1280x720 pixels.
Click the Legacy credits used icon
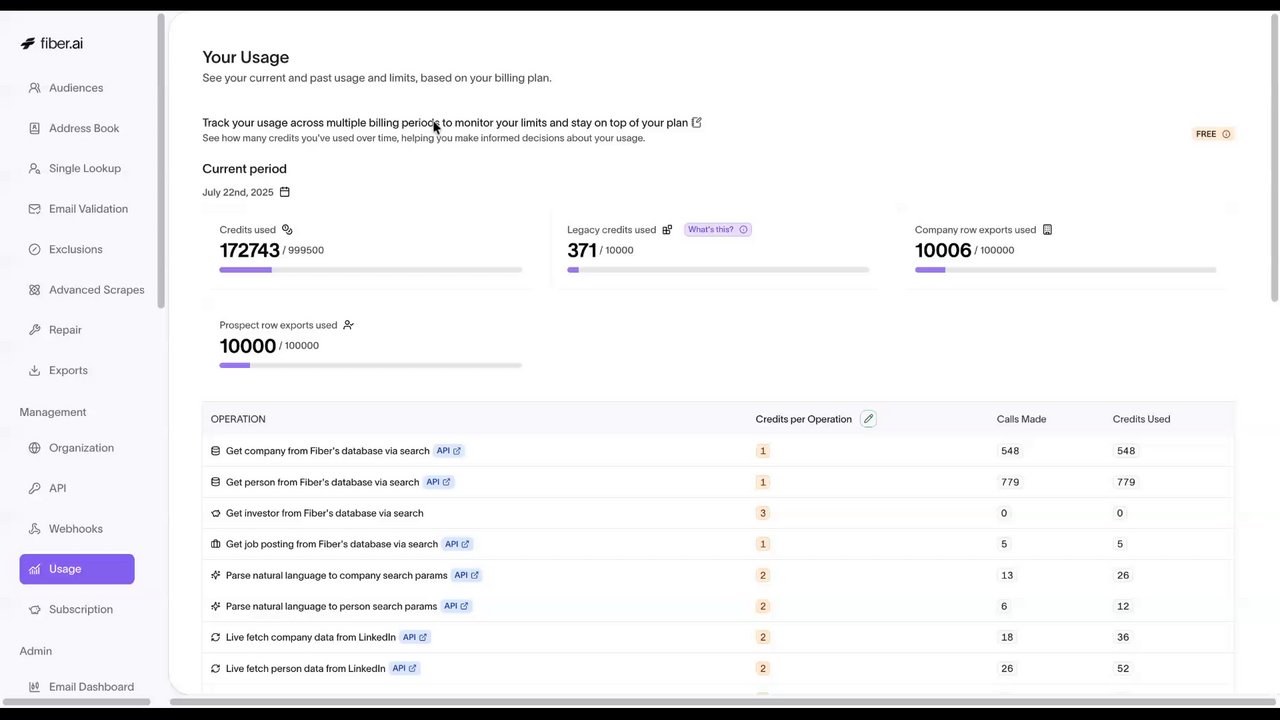(667, 230)
